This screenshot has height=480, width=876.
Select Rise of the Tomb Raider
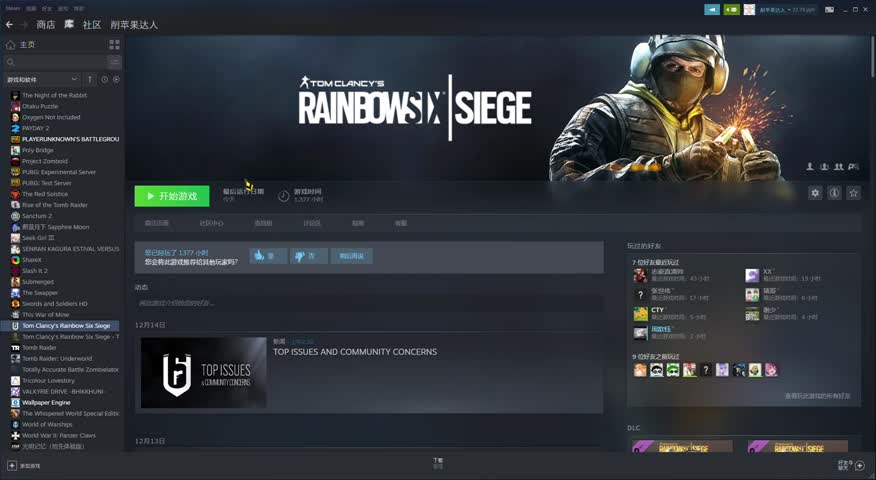[x=55, y=205]
